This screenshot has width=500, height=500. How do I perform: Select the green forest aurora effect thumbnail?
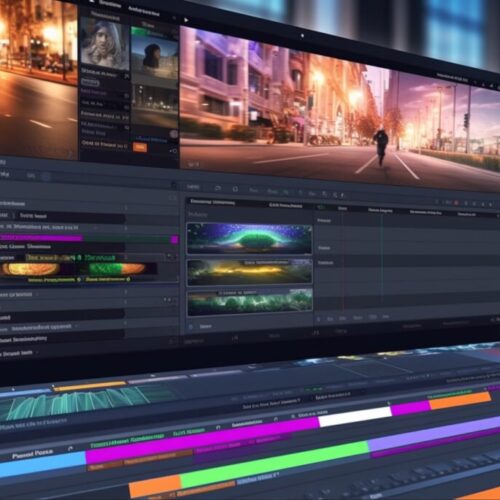(249, 302)
